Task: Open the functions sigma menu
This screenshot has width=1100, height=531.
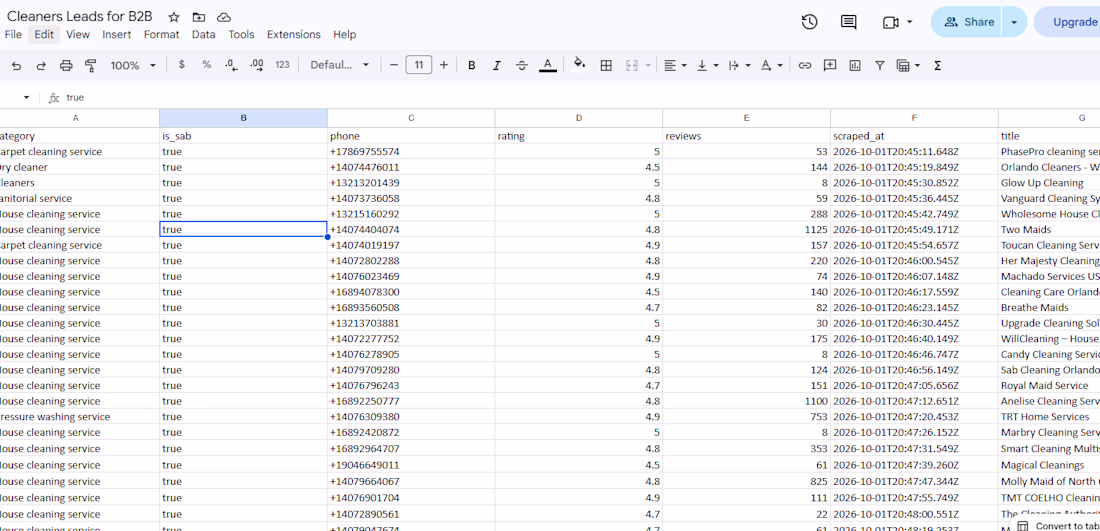Action: 937,65
